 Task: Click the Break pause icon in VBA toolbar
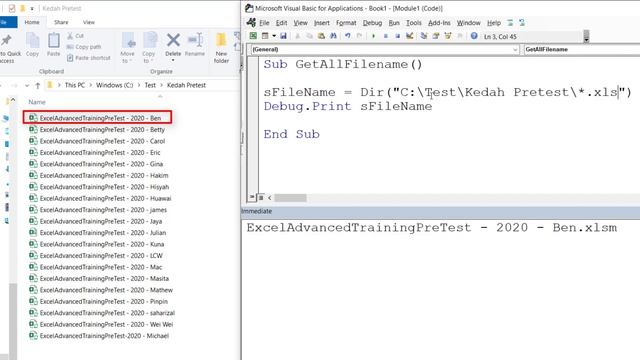coord(385,36)
